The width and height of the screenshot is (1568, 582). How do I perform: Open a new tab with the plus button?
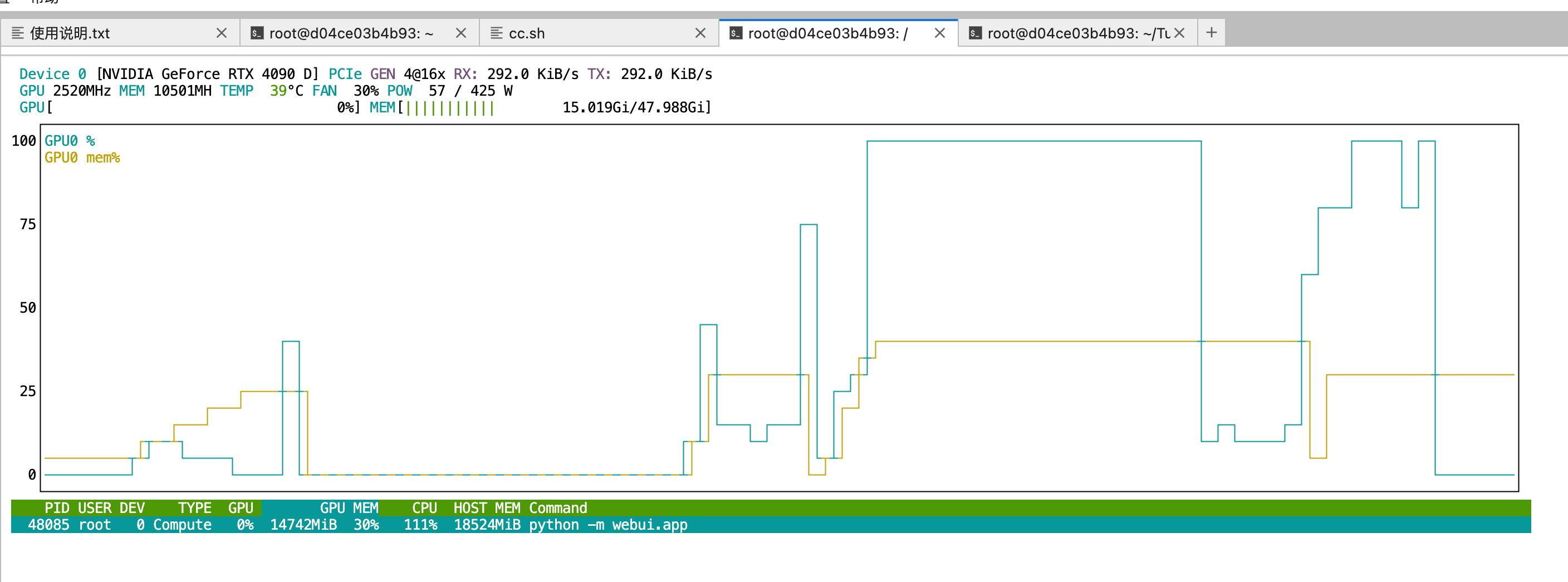pos(1211,32)
